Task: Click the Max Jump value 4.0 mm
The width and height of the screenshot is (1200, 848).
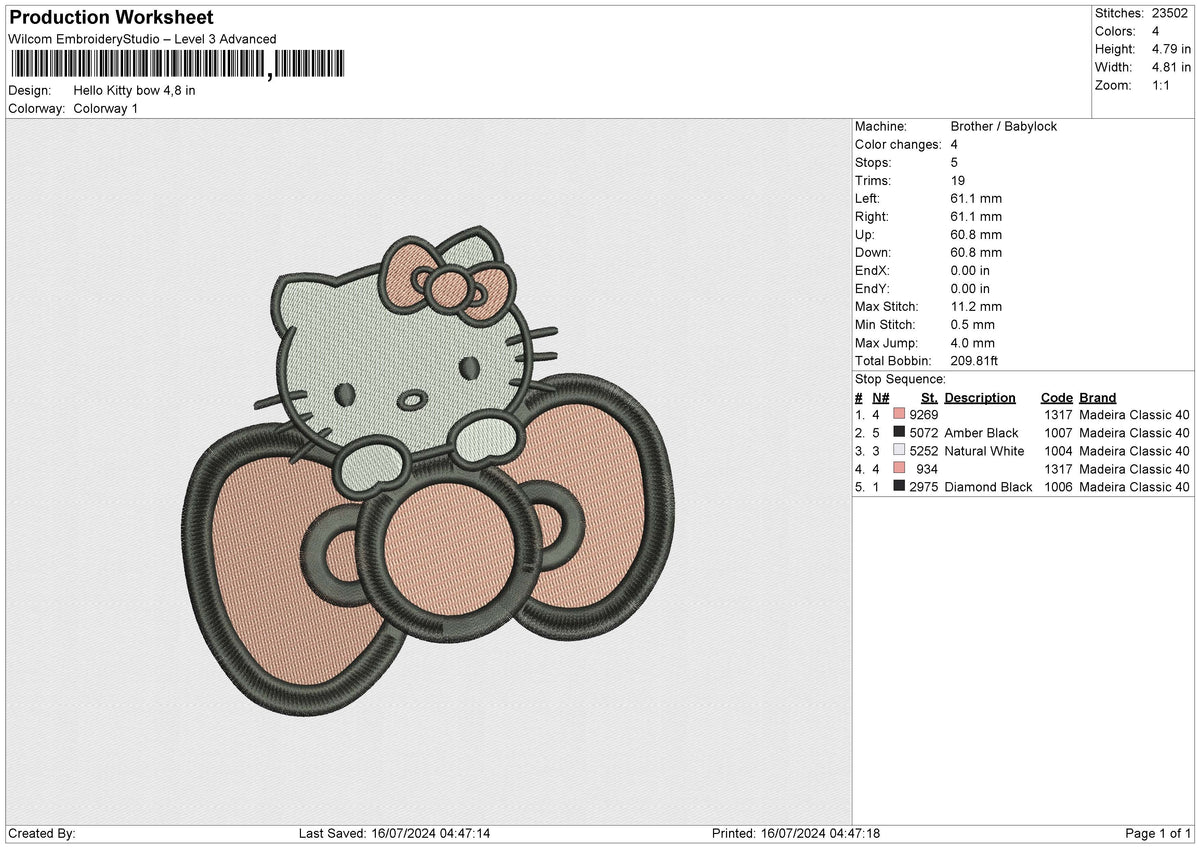Action: click(973, 342)
